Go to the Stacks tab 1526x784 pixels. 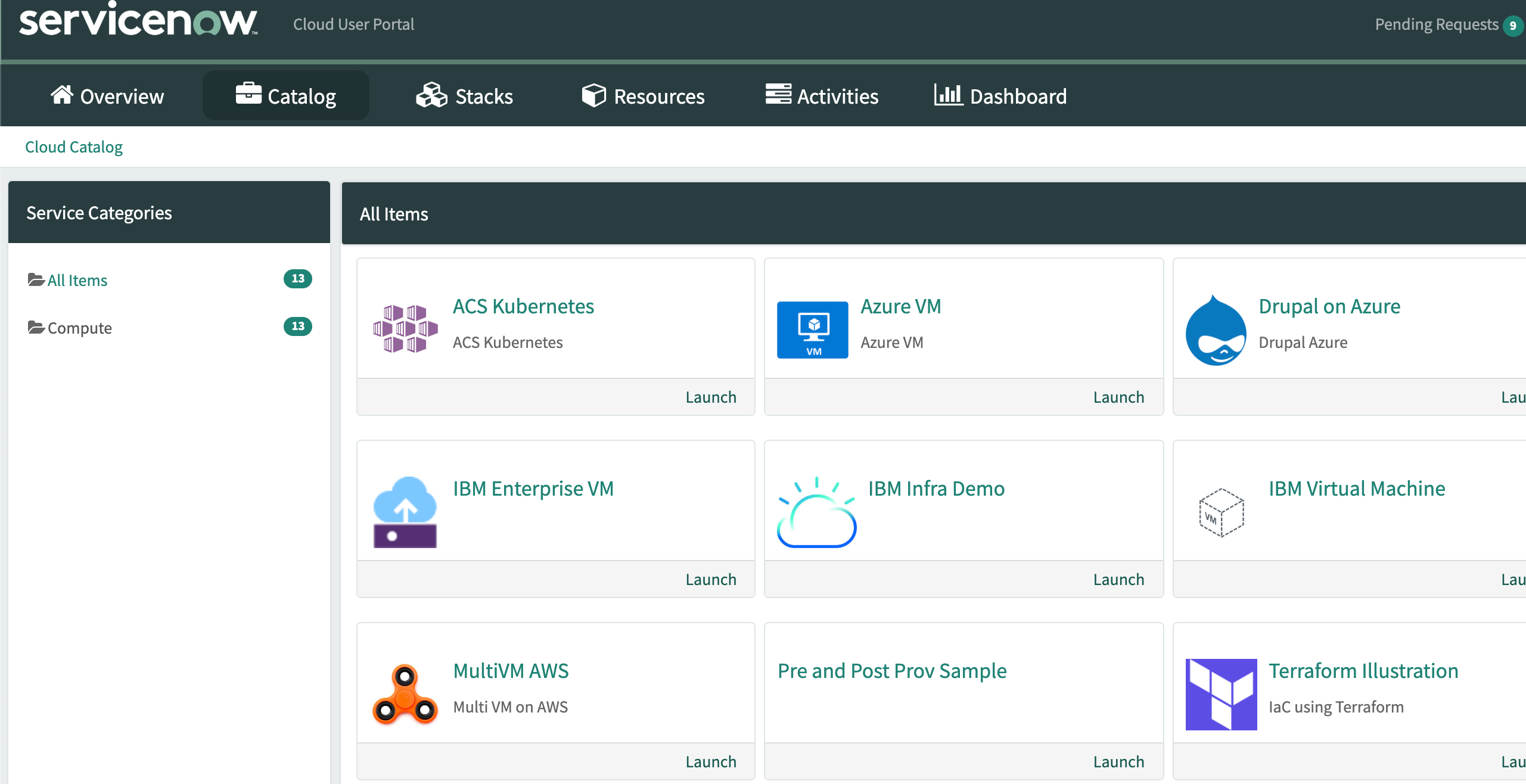click(464, 96)
